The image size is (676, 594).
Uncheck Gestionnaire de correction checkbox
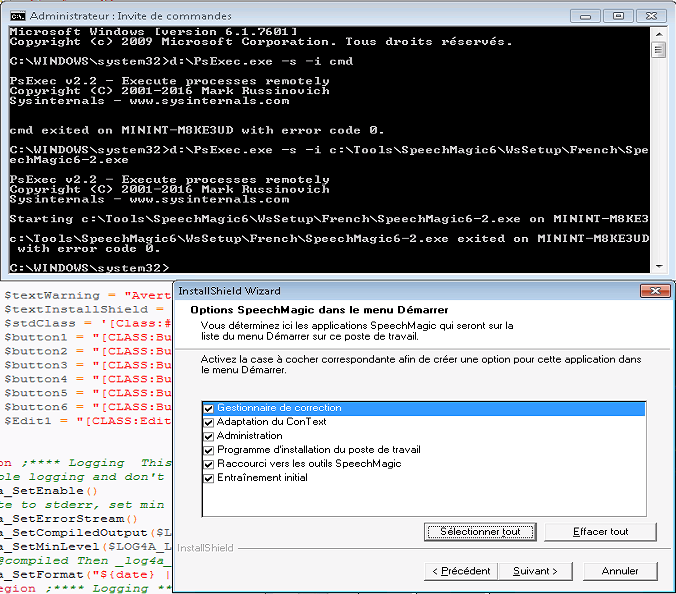coord(209,408)
